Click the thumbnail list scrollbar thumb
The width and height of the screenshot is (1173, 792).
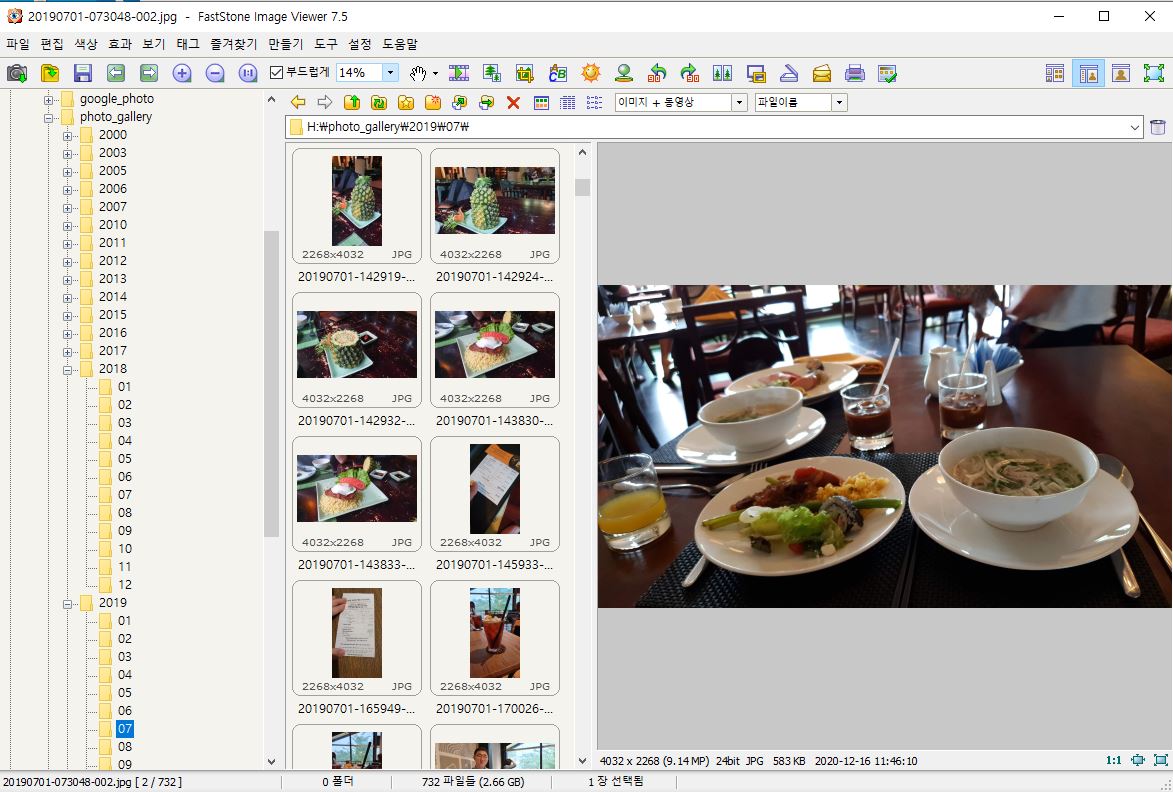(582, 187)
